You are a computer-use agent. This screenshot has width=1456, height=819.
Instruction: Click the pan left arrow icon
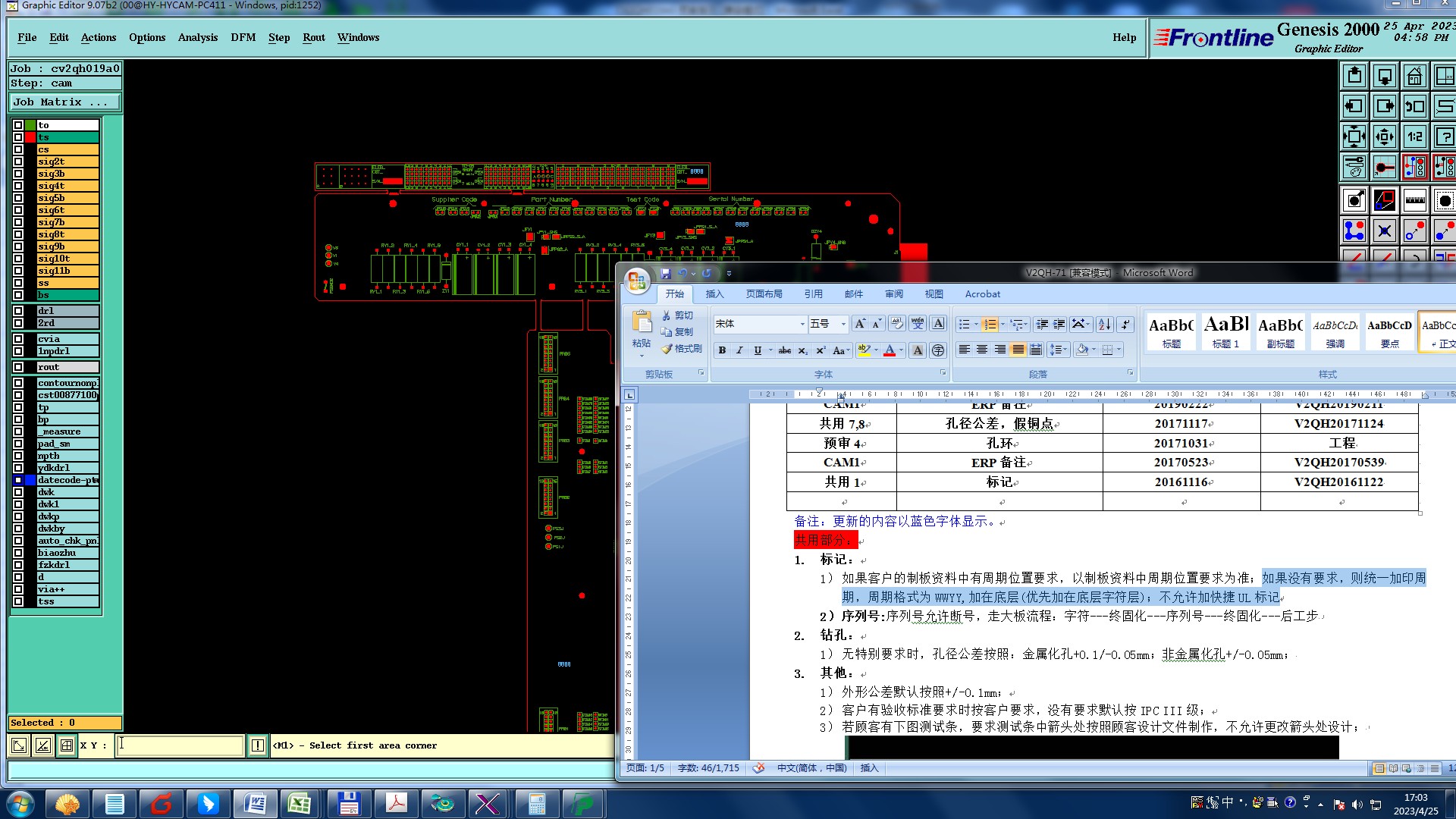[x=1354, y=106]
